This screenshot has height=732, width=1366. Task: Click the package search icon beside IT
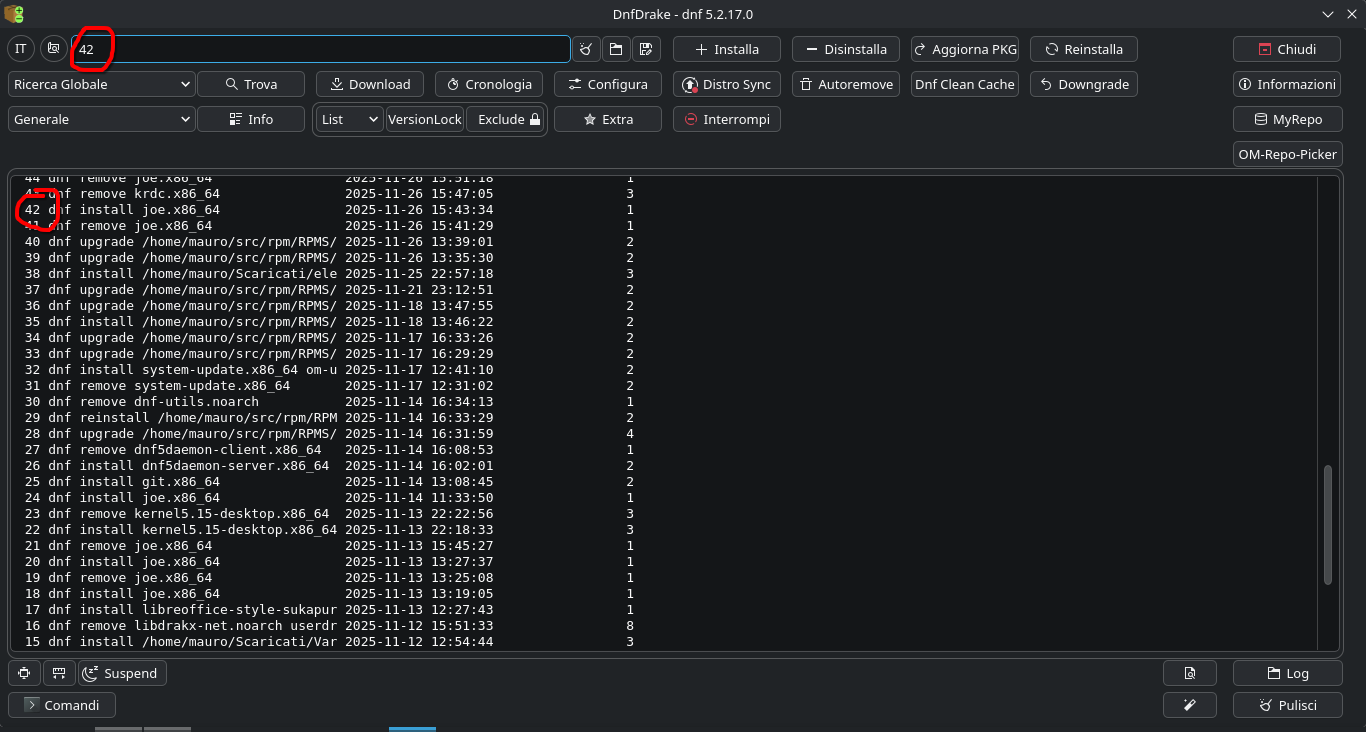coord(53,49)
